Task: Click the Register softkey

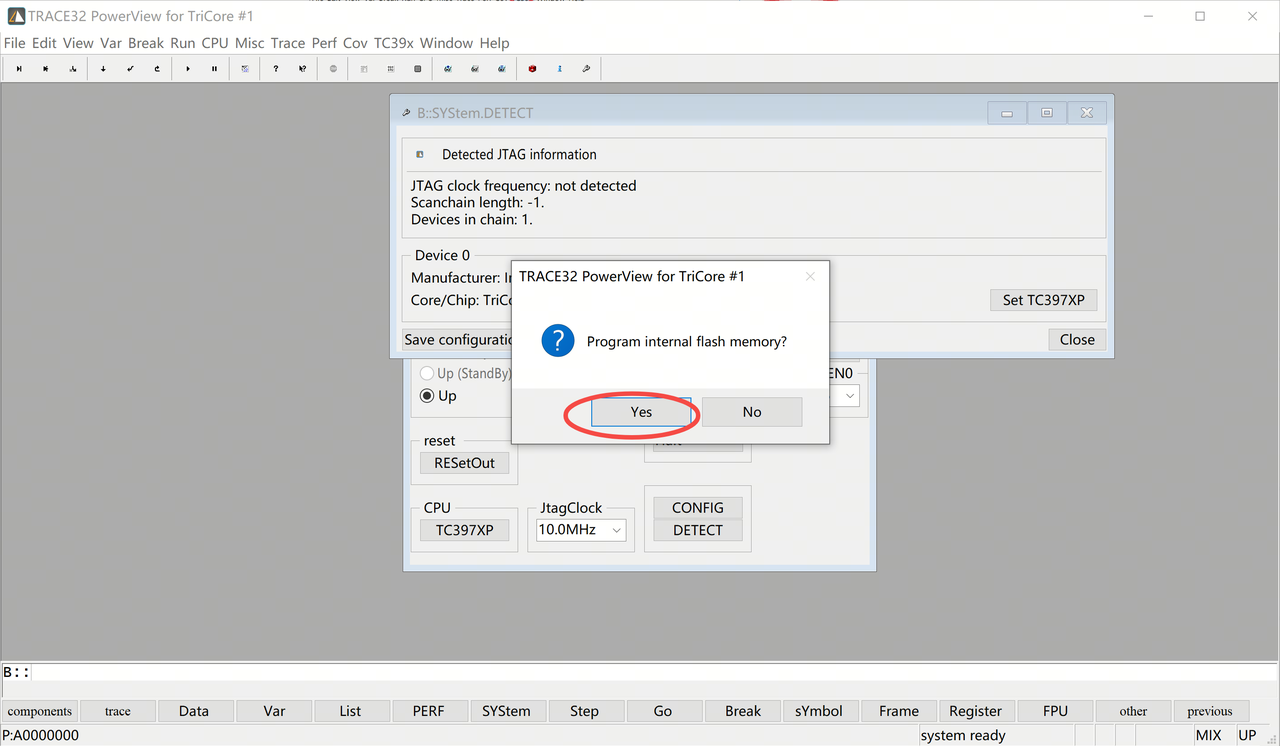Action: pyautogui.click(x=975, y=711)
